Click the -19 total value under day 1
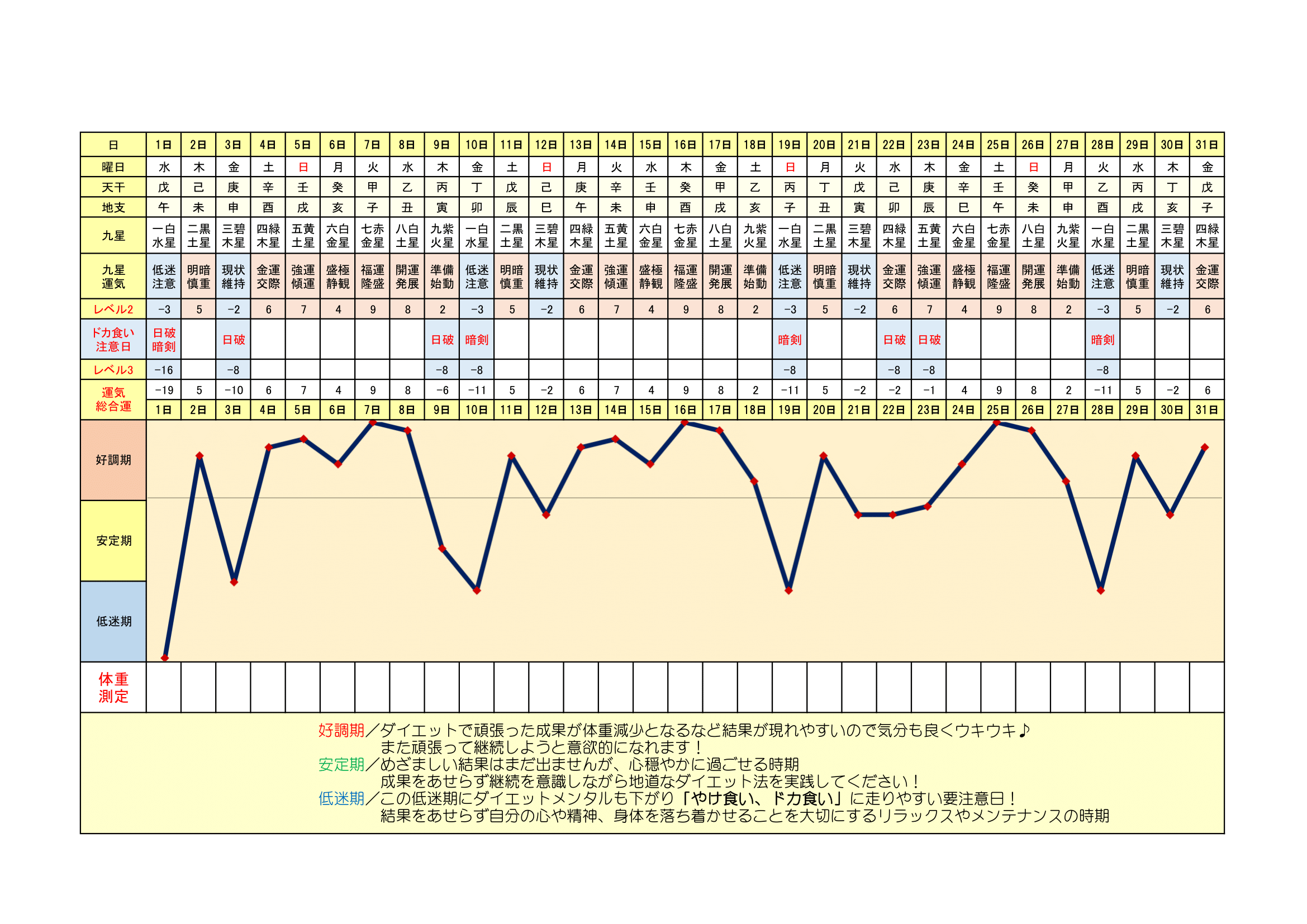This screenshot has height=924, width=1307. [164, 390]
